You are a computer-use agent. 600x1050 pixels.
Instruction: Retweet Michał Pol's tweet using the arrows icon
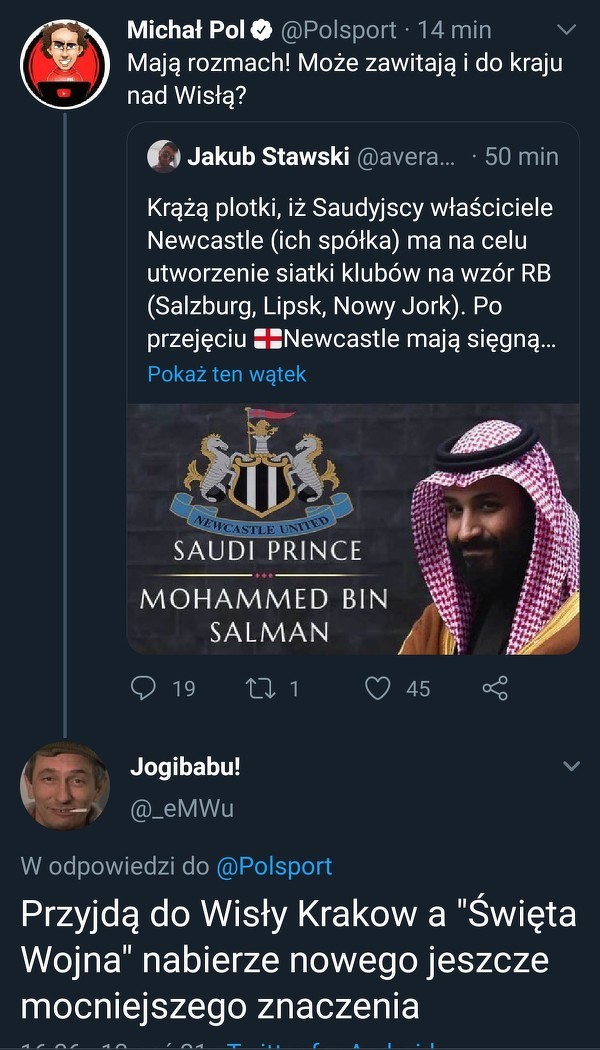coord(259,688)
